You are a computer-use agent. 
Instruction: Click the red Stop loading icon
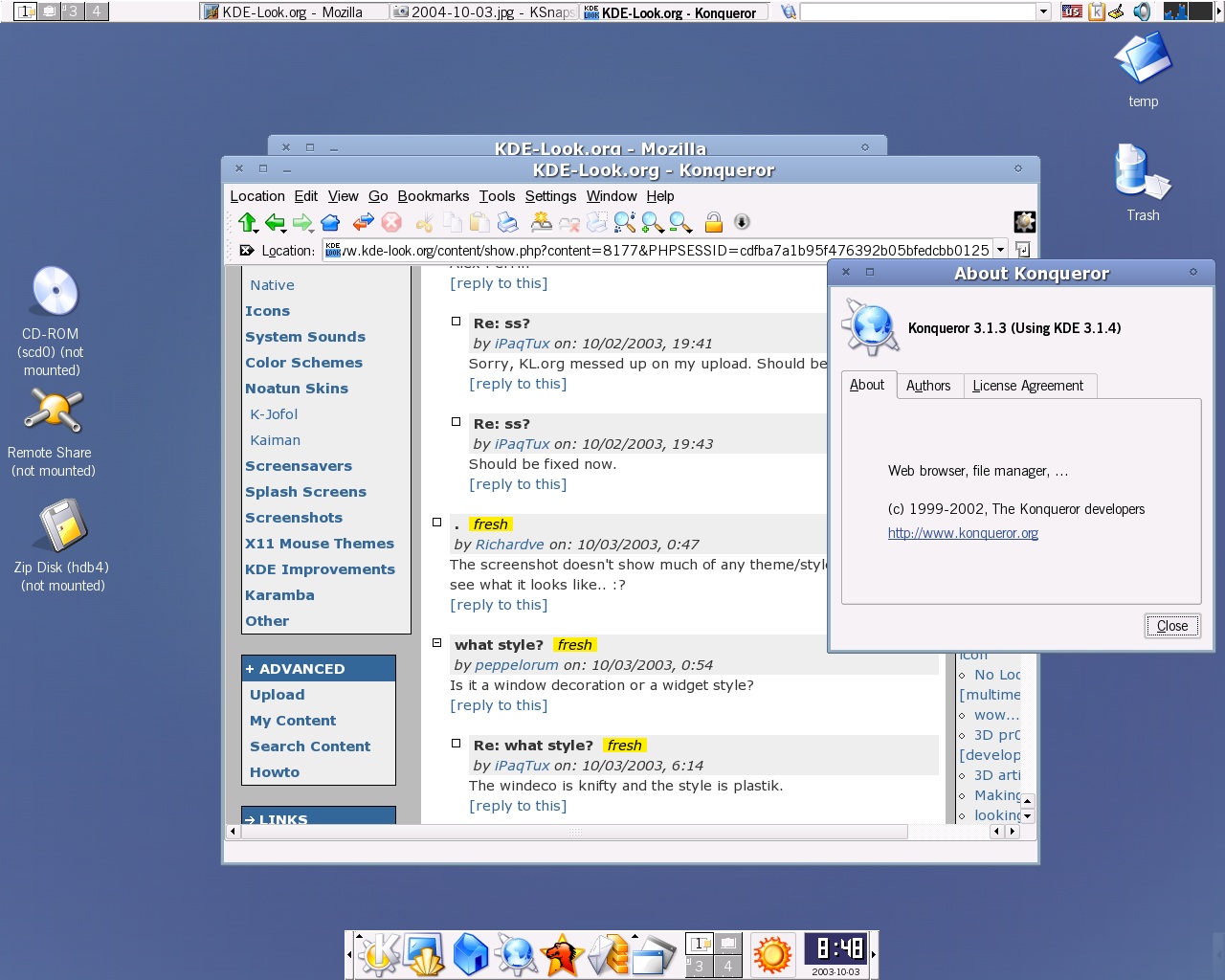click(x=391, y=223)
